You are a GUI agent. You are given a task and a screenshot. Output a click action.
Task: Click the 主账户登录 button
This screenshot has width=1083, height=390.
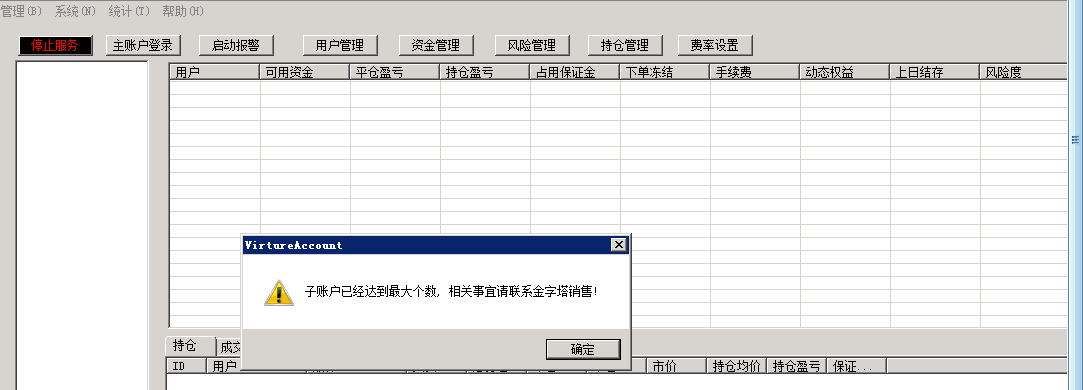[143, 46]
